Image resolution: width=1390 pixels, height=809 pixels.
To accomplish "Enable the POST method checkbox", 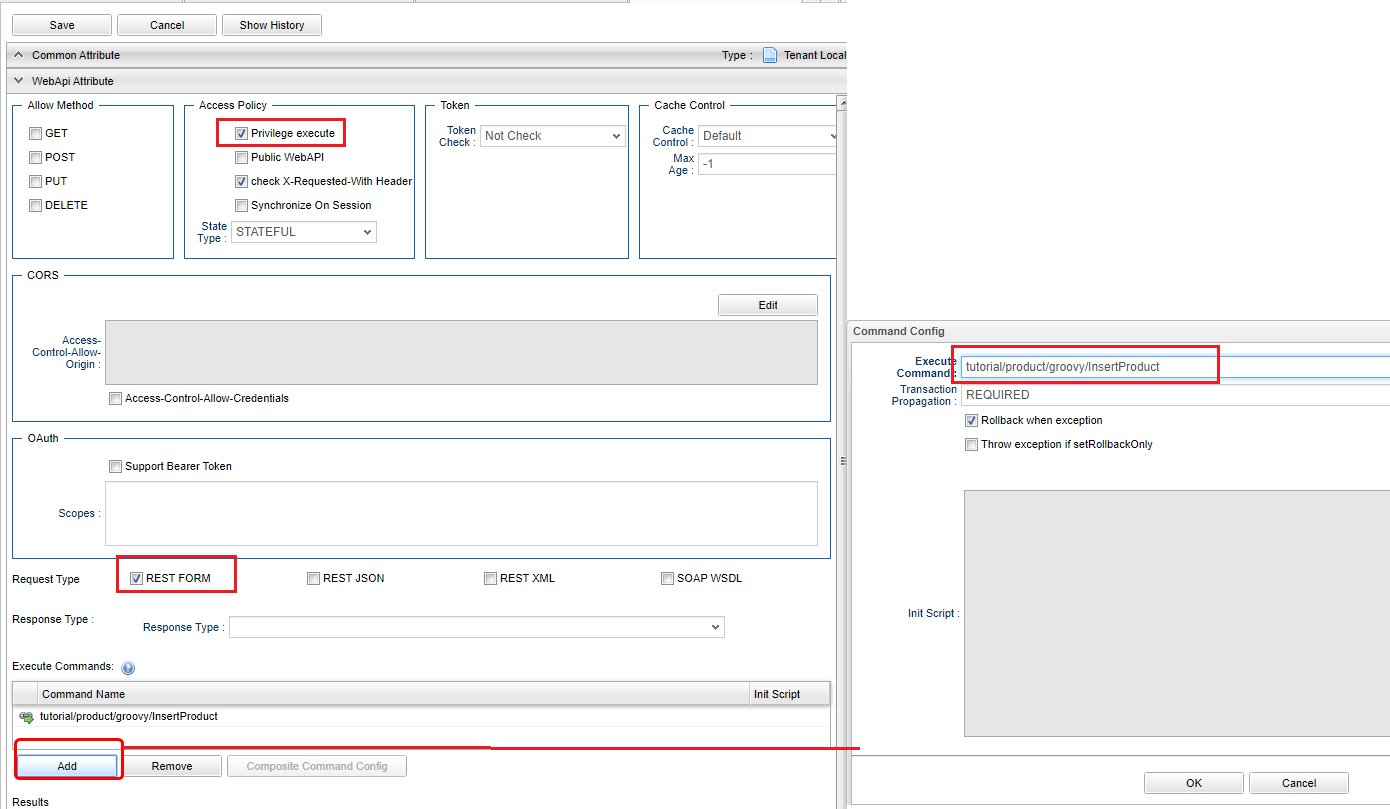I will [36, 157].
